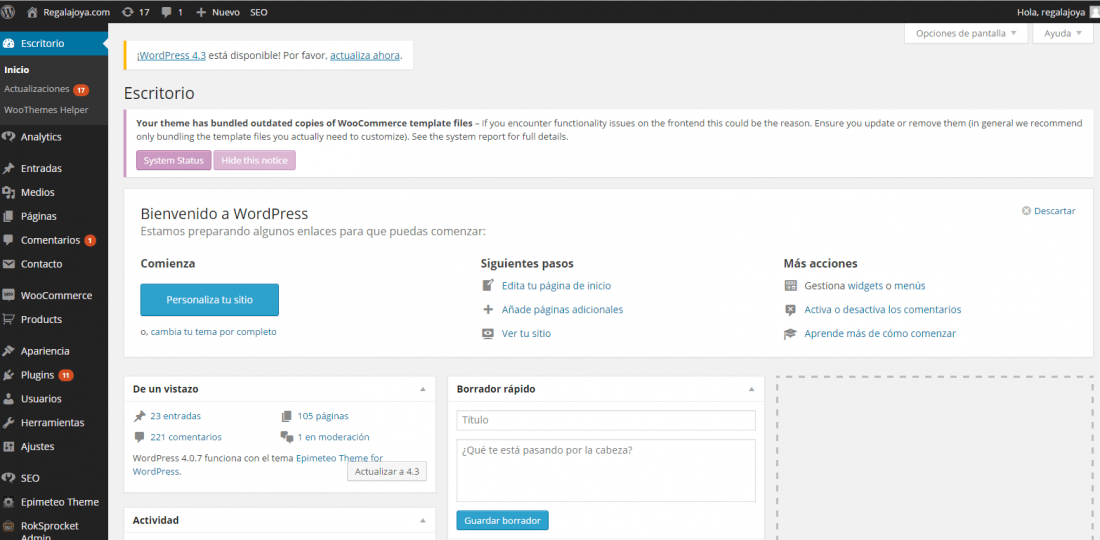This screenshot has height=540, width=1100.
Task: Click Hide this notice button
Action: (255, 161)
